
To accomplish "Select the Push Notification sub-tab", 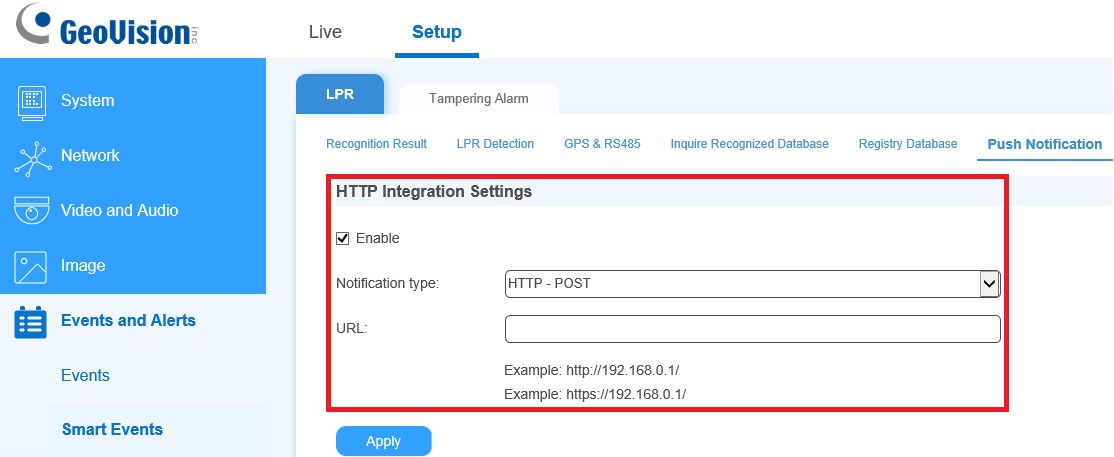I will [1044, 144].
